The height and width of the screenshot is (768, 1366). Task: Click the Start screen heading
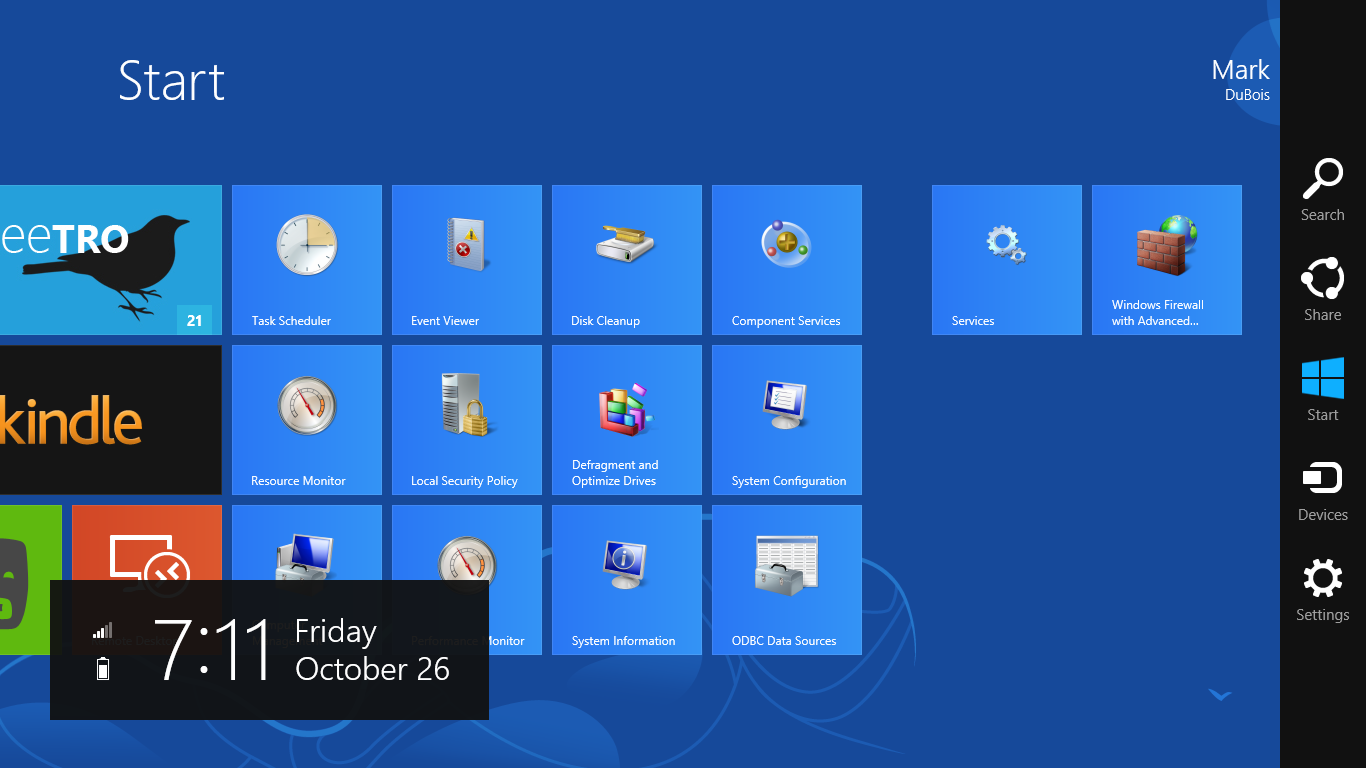coord(172,80)
